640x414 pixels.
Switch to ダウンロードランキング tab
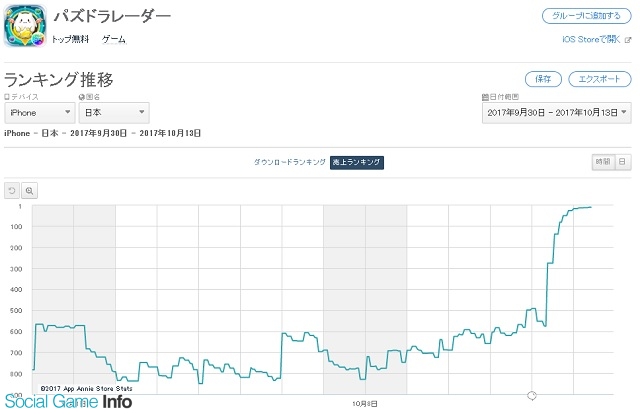coord(289,162)
